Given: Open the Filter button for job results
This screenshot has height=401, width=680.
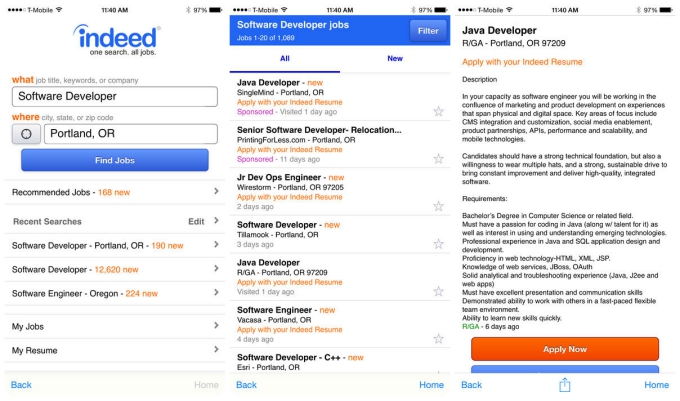Looking at the screenshot, I should [428, 31].
